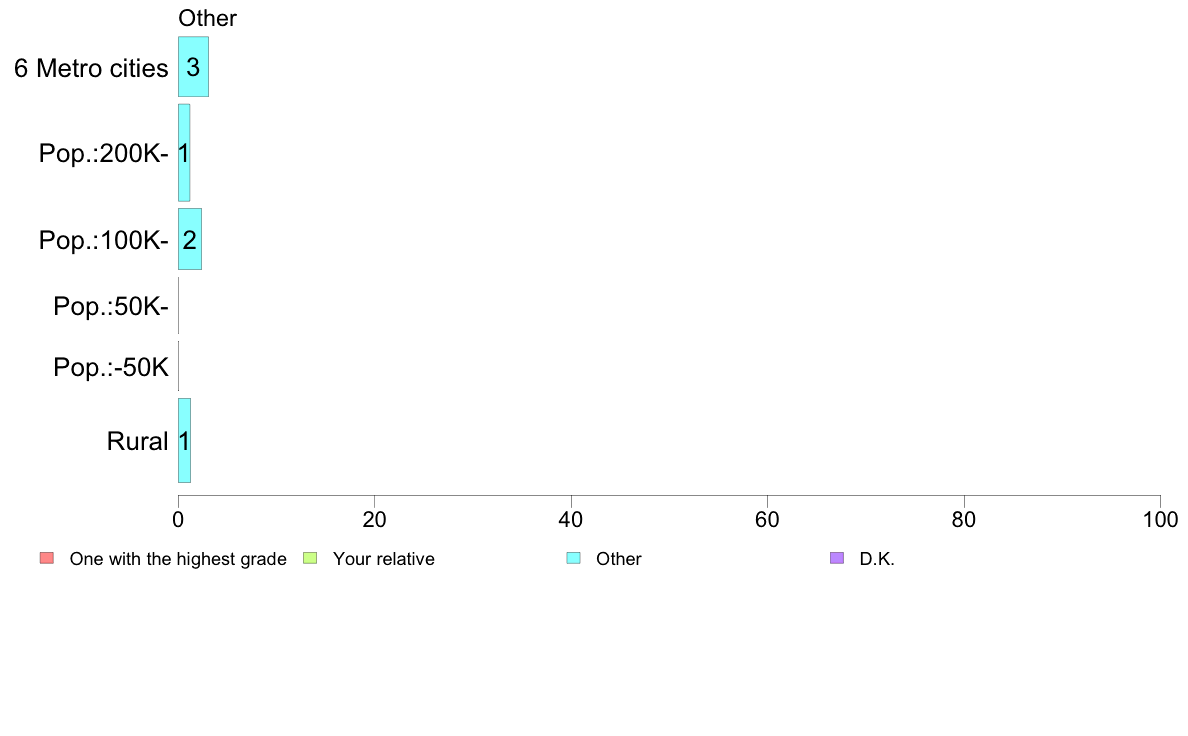Screen dimensions: 1188x736
Task: Click the 'Pop.:50K-' axis label
Action: [x=111, y=306]
